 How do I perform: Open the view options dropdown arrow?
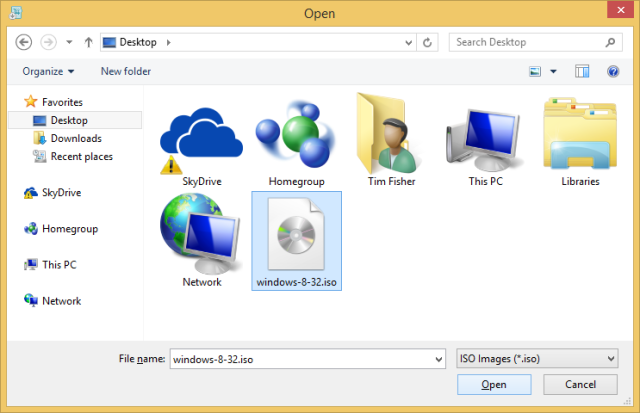553,72
